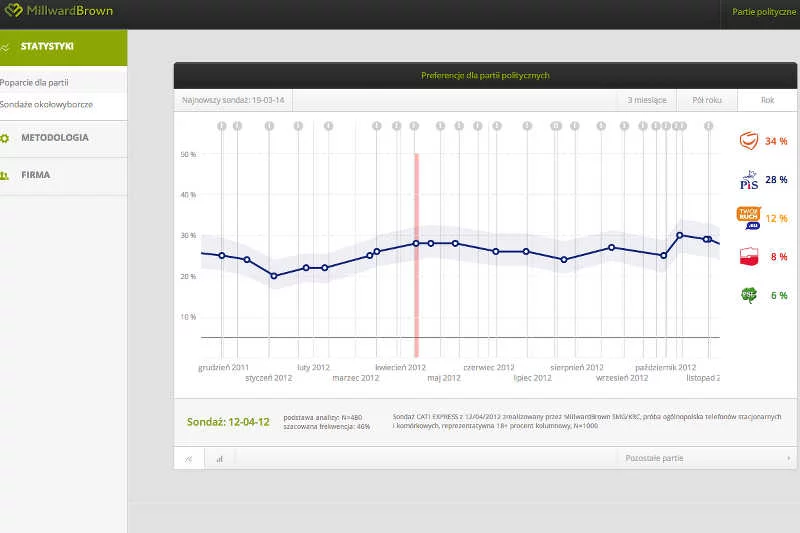Viewport: 800px width, 533px height.
Task: Select the Platforma Obywatelska logo at 34 %
Action: pyautogui.click(x=749, y=141)
